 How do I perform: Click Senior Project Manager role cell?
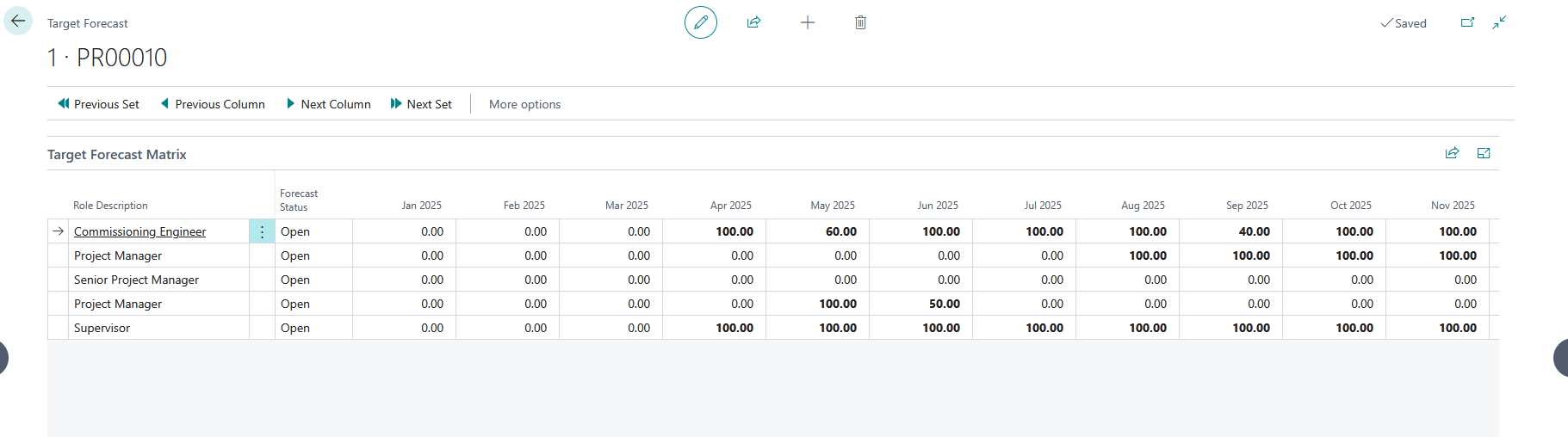tap(136, 280)
